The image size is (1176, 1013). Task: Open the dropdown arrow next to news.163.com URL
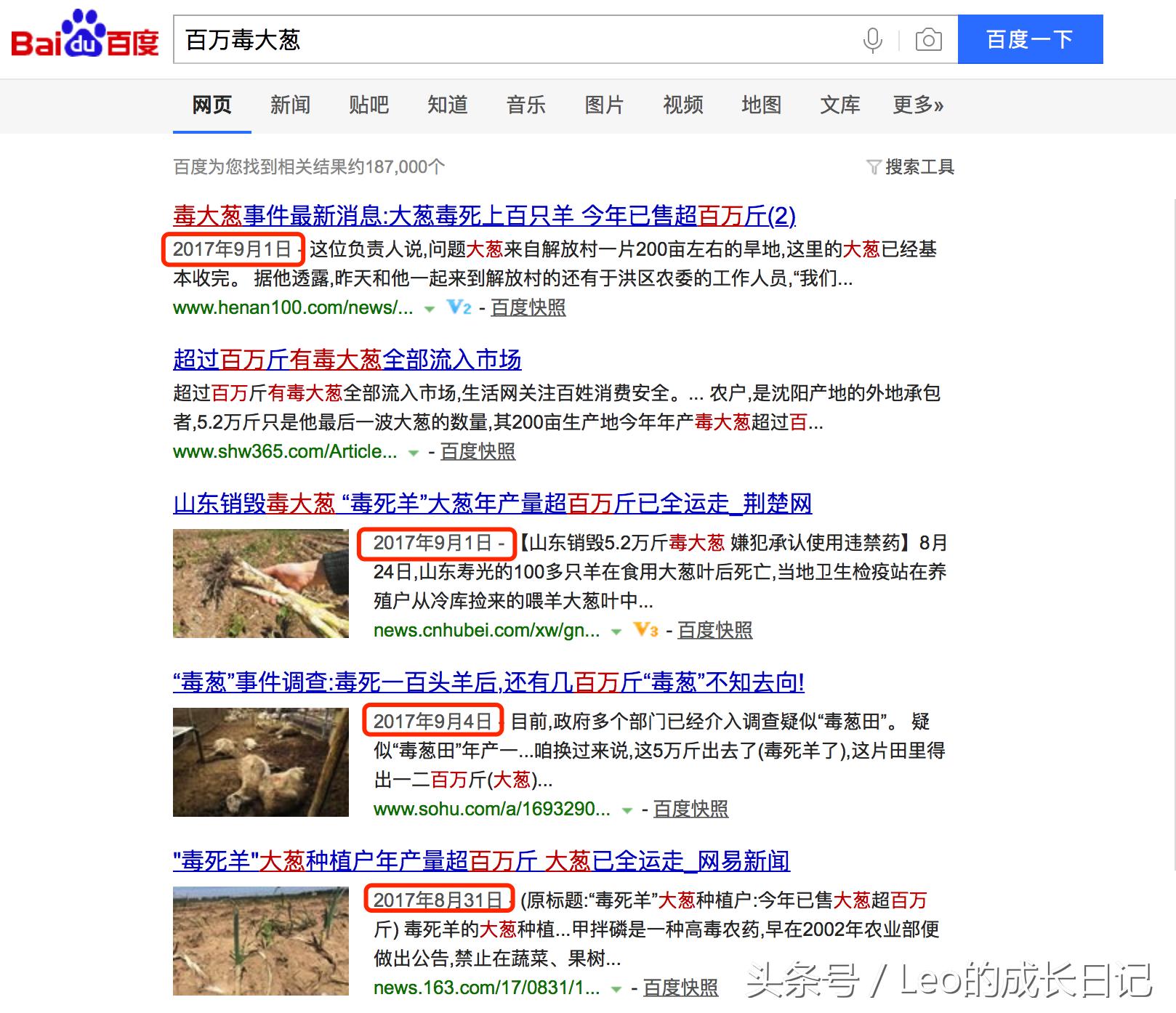tap(616, 988)
